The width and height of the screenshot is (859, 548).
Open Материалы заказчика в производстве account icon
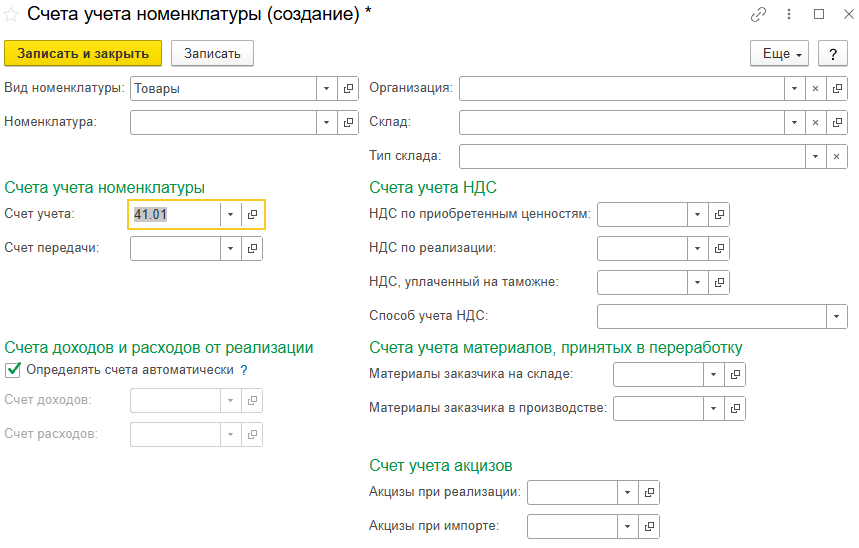[x=735, y=408]
